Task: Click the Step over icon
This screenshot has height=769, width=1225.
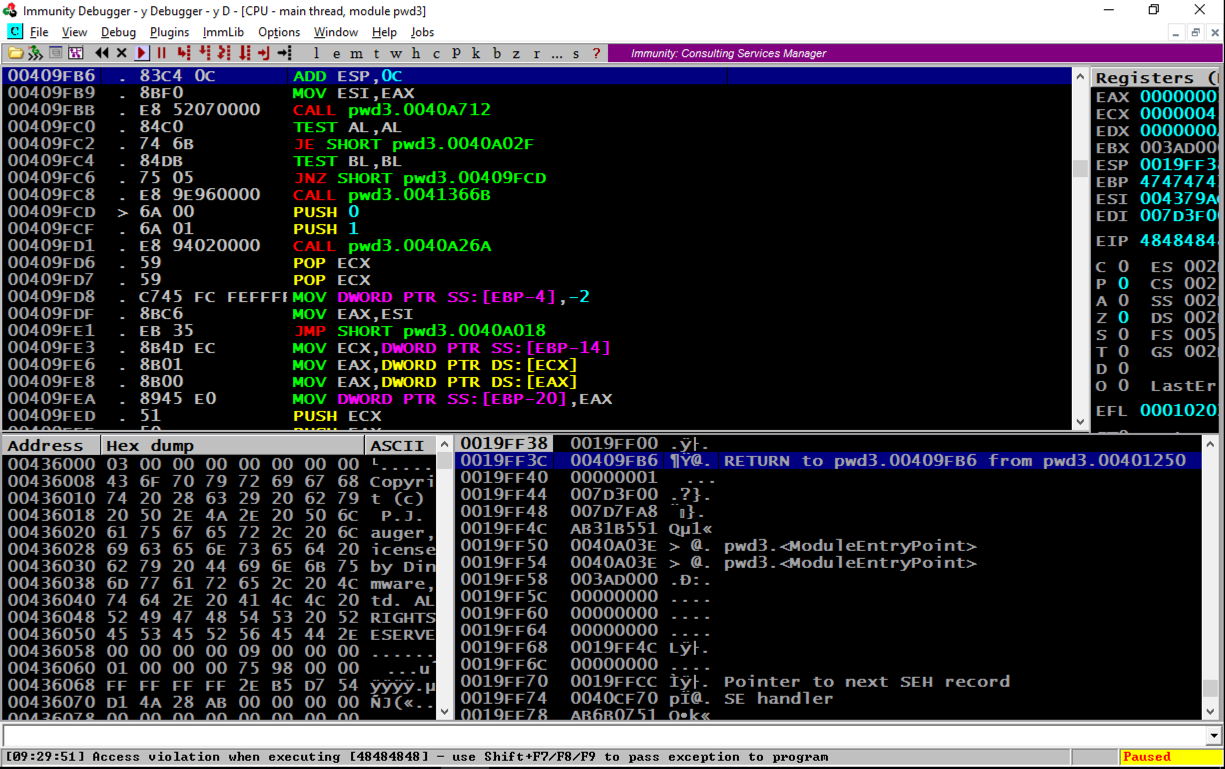Action: 204,53
